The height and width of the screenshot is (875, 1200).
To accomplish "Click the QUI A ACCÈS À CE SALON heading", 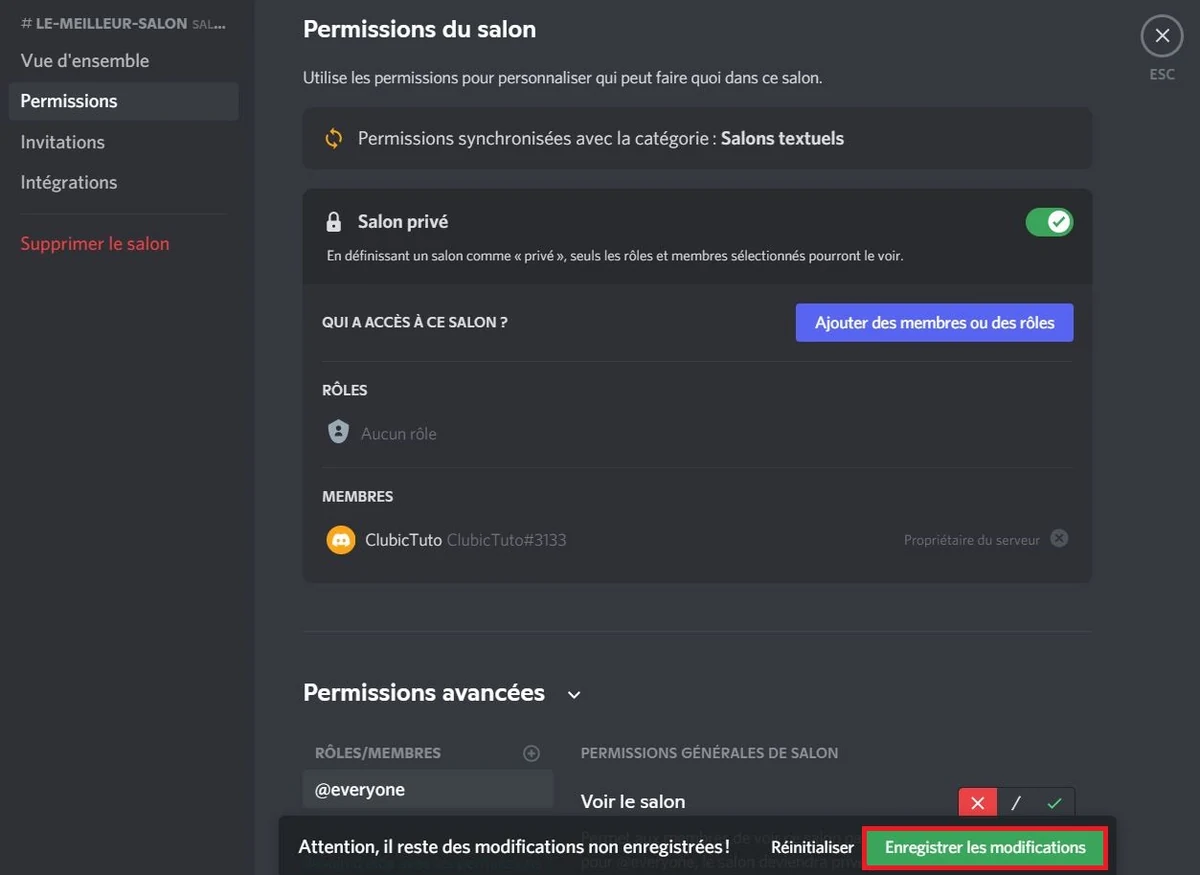I will click(414, 323).
